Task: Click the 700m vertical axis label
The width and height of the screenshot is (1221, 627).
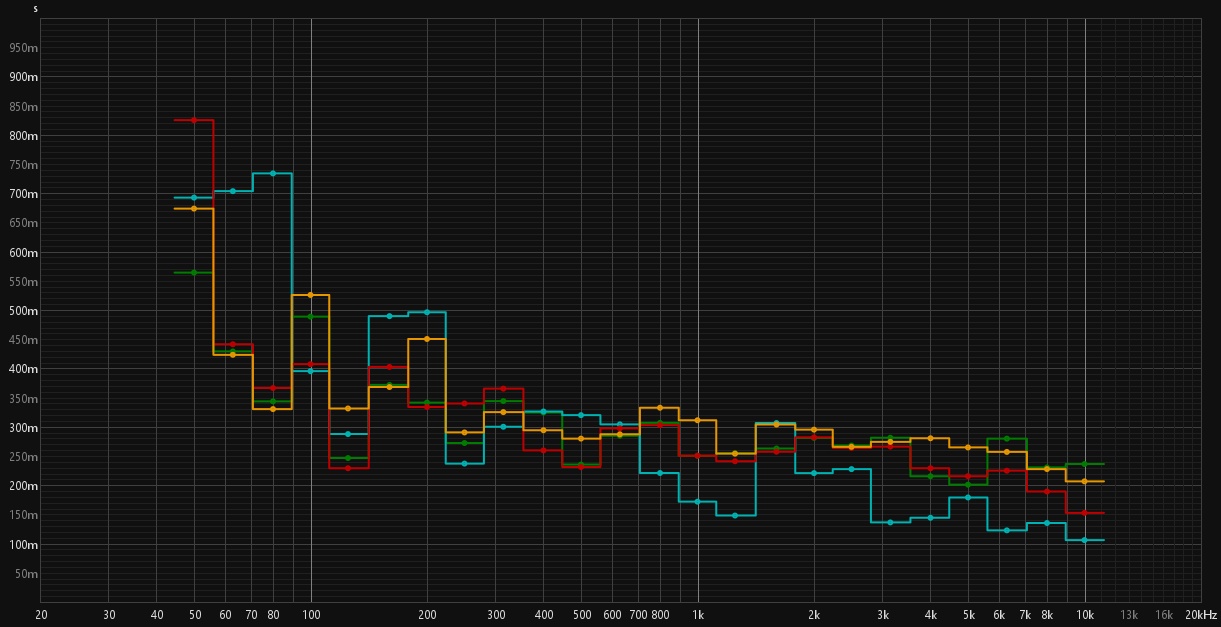Action: (24, 194)
